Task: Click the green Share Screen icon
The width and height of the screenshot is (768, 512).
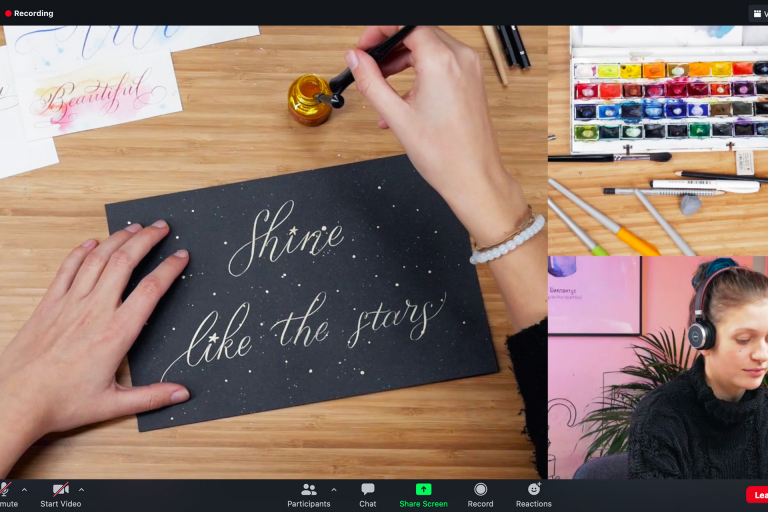Action: (423, 490)
